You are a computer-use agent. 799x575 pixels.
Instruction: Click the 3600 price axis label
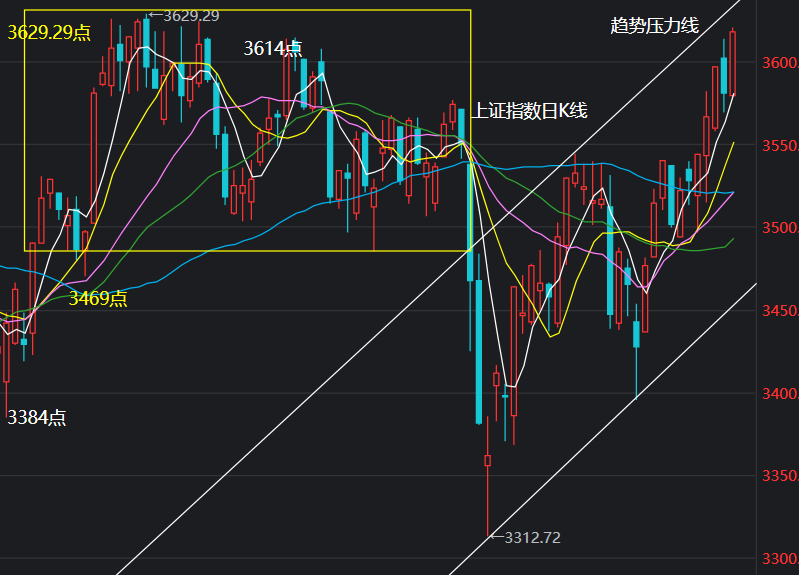(x=780, y=63)
